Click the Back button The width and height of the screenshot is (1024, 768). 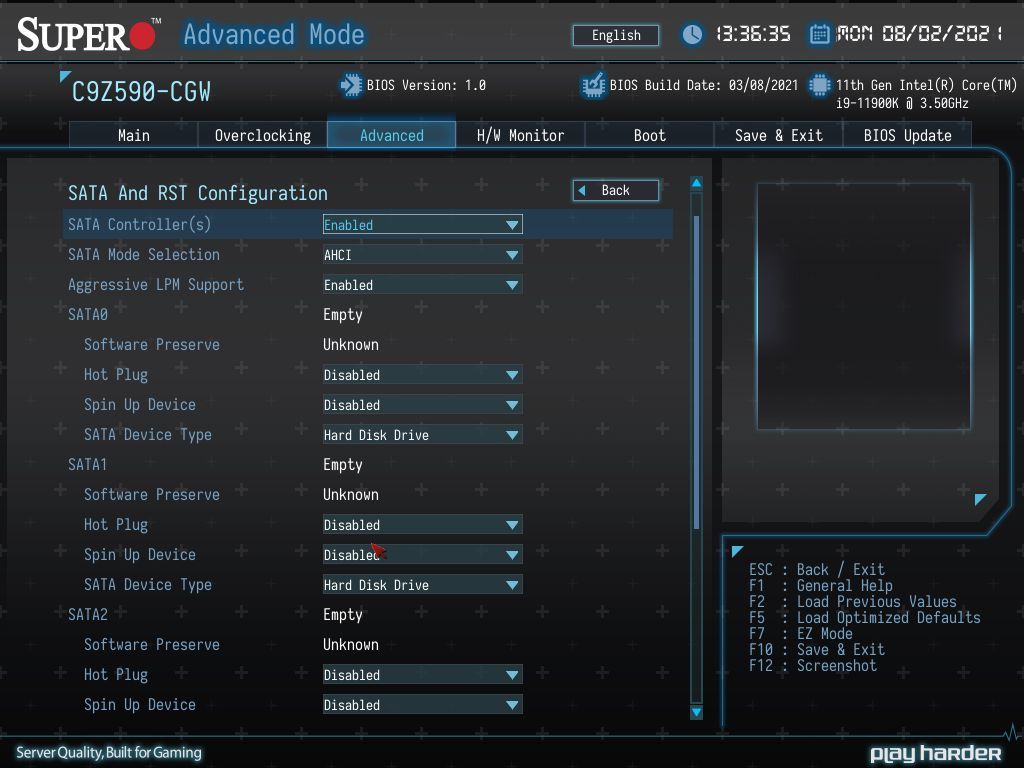pyautogui.click(x=616, y=191)
